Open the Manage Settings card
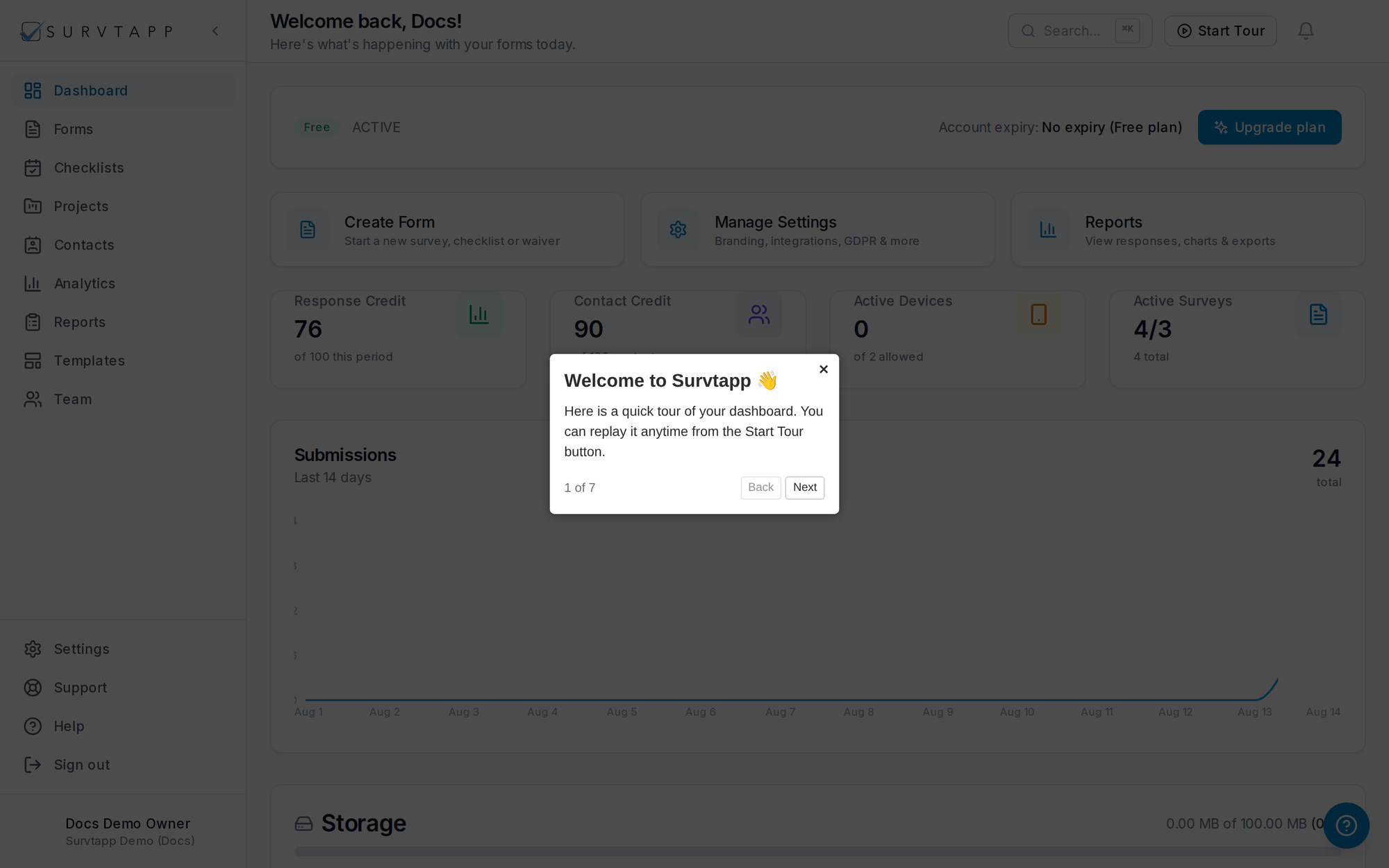1389x868 pixels. pos(817,230)
